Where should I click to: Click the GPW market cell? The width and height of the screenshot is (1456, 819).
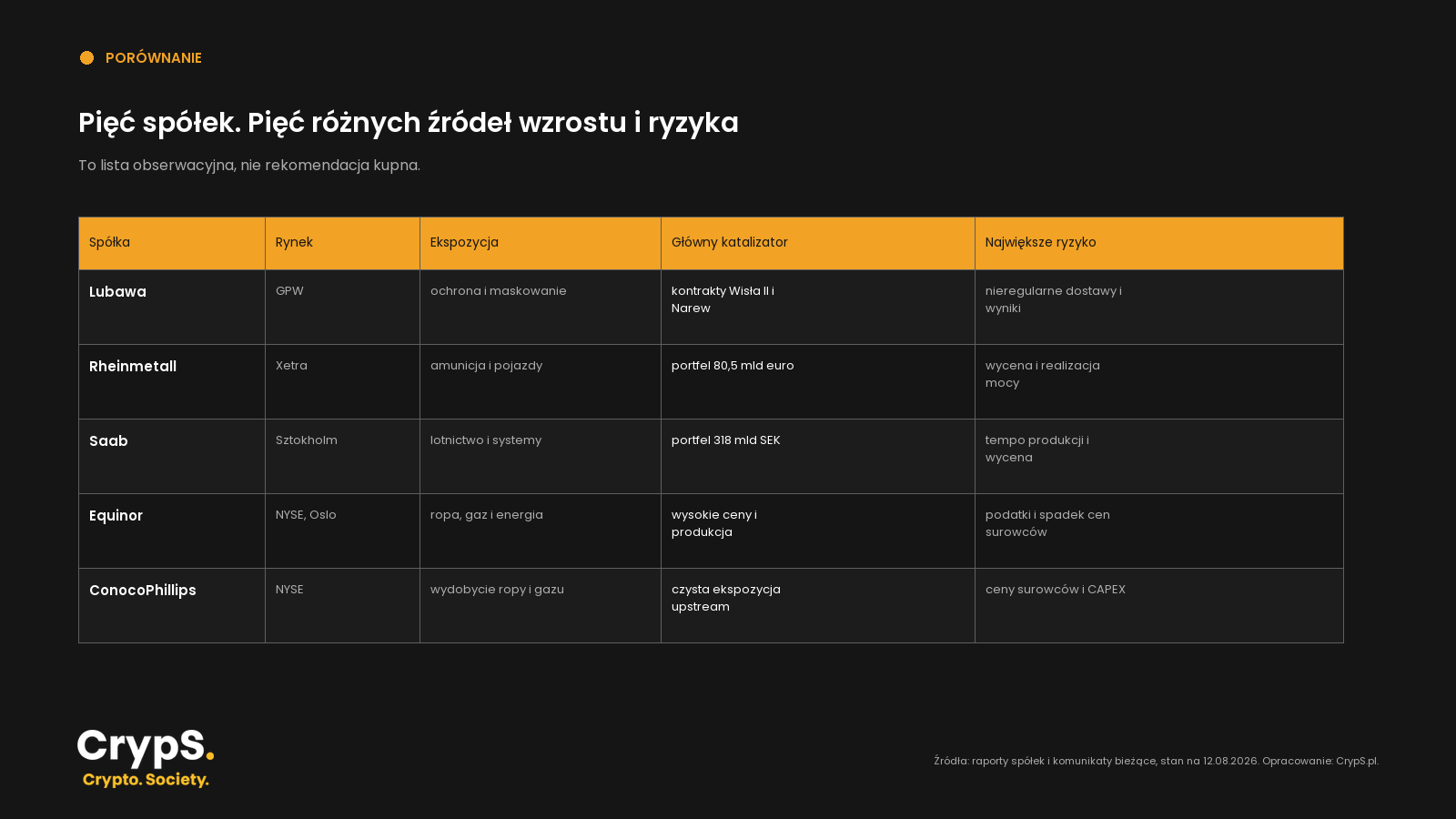(343, 308)
